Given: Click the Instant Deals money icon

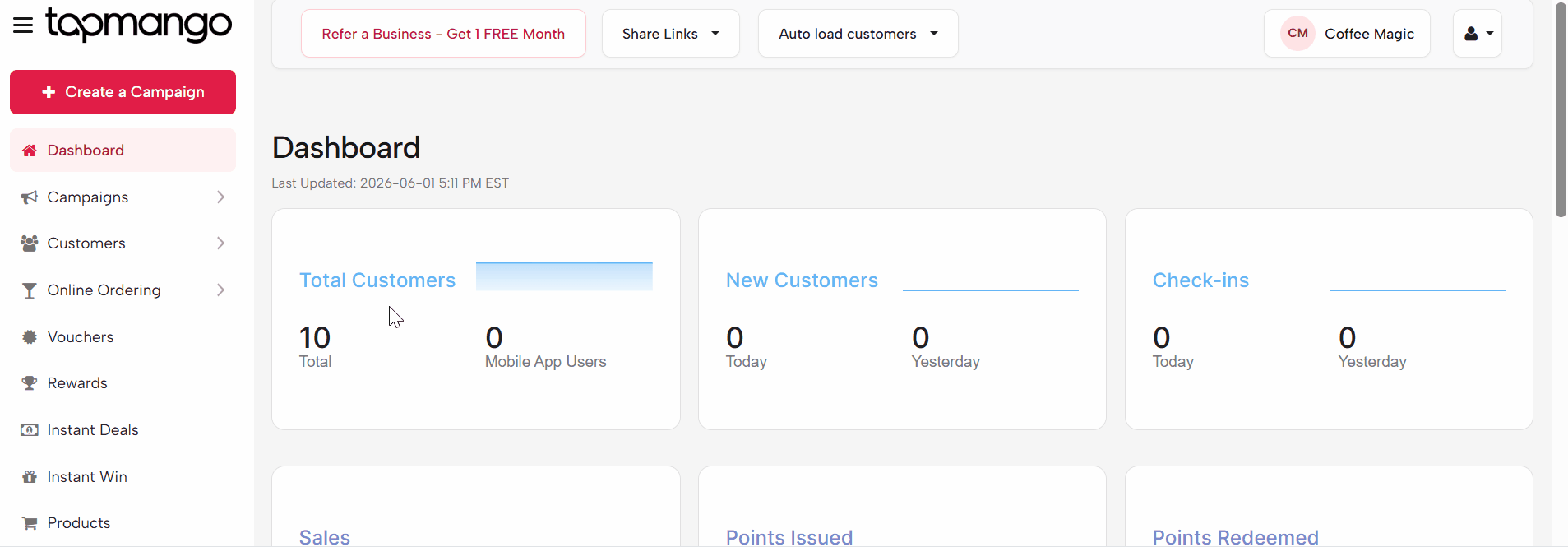Looking at the screenshot, I should [30, 430].
